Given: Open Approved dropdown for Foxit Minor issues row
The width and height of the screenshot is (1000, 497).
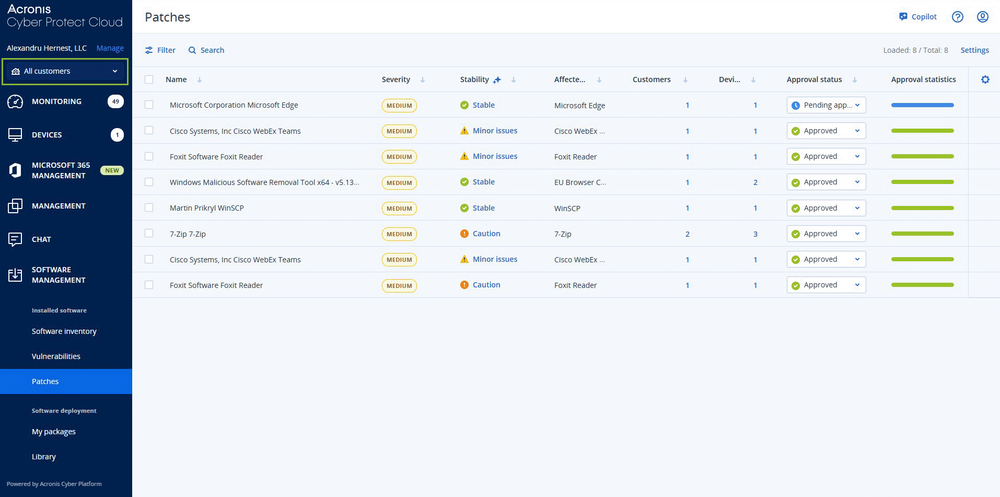Looking at the screenshot, I should 827,156.
